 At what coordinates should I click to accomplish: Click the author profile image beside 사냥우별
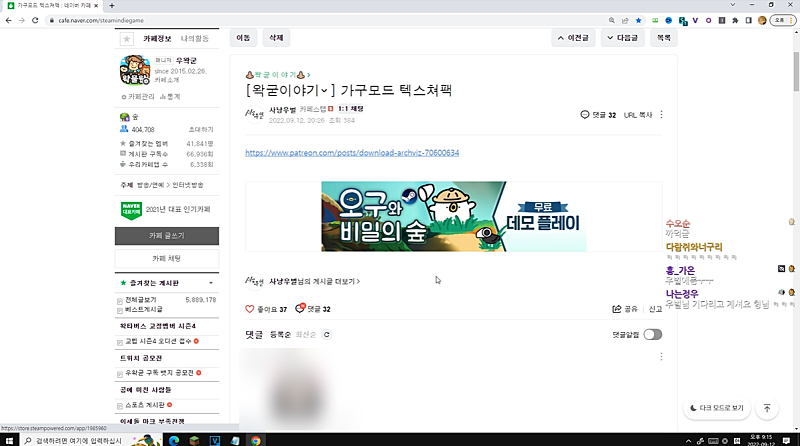254,114
